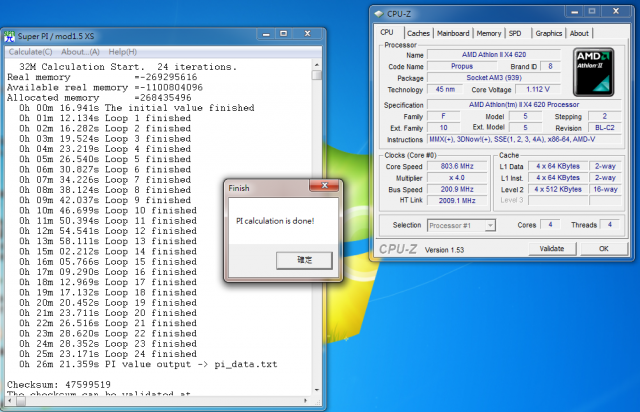Confirm the Finish dialog button

click(x=304, y=260)
